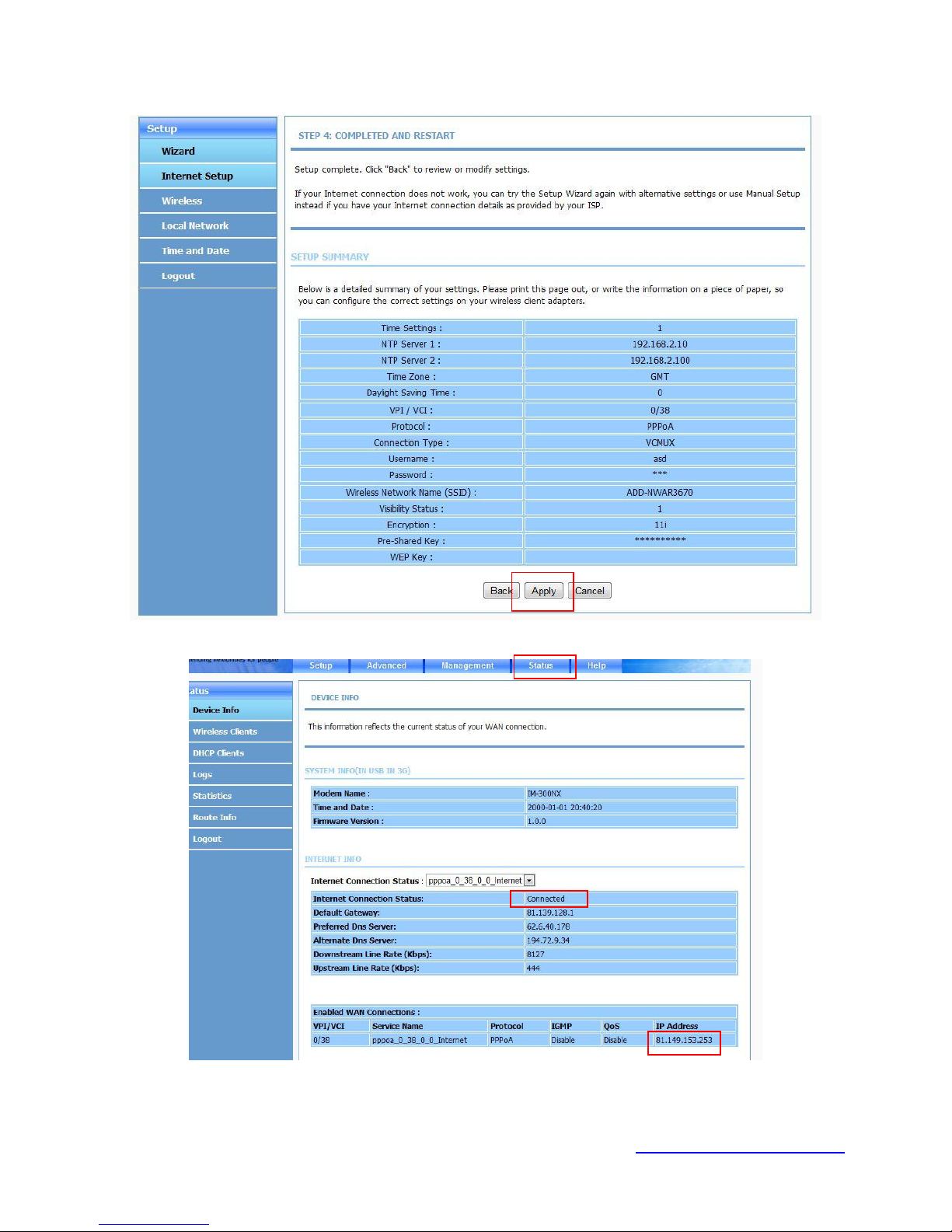This screenshot has height=1232, width=952.
Task: Switch to the Advanced tab
Action: (x=386, y=665)
